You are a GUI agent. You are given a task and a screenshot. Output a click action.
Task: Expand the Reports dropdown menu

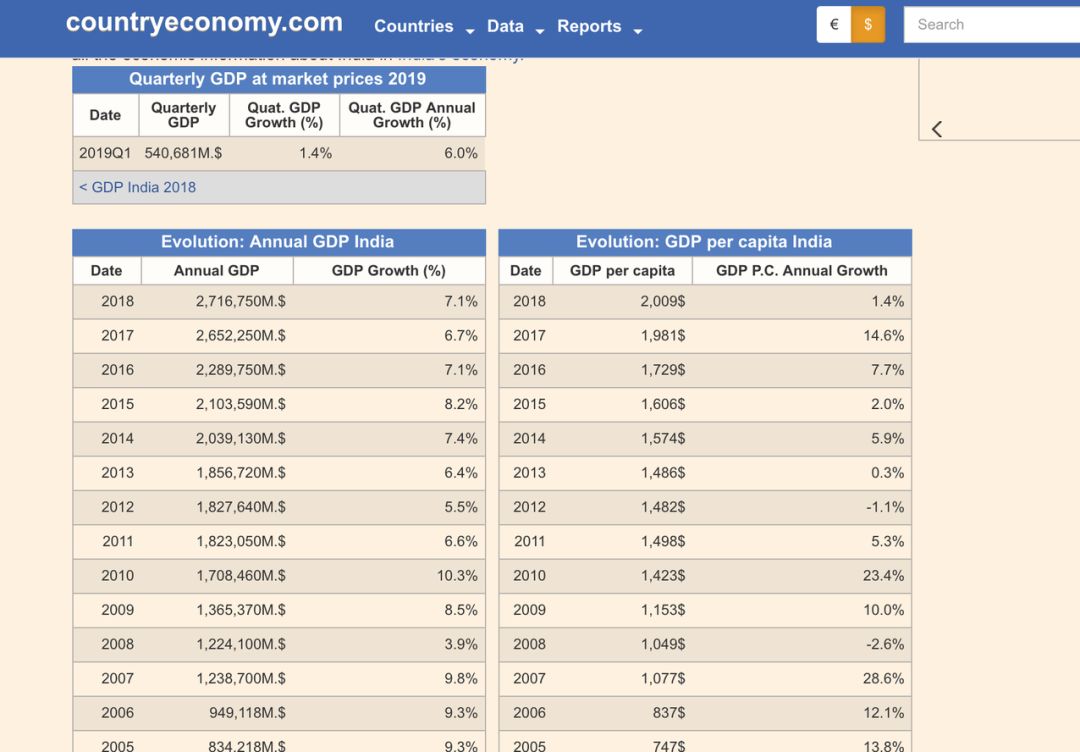[x=599, y=26]
